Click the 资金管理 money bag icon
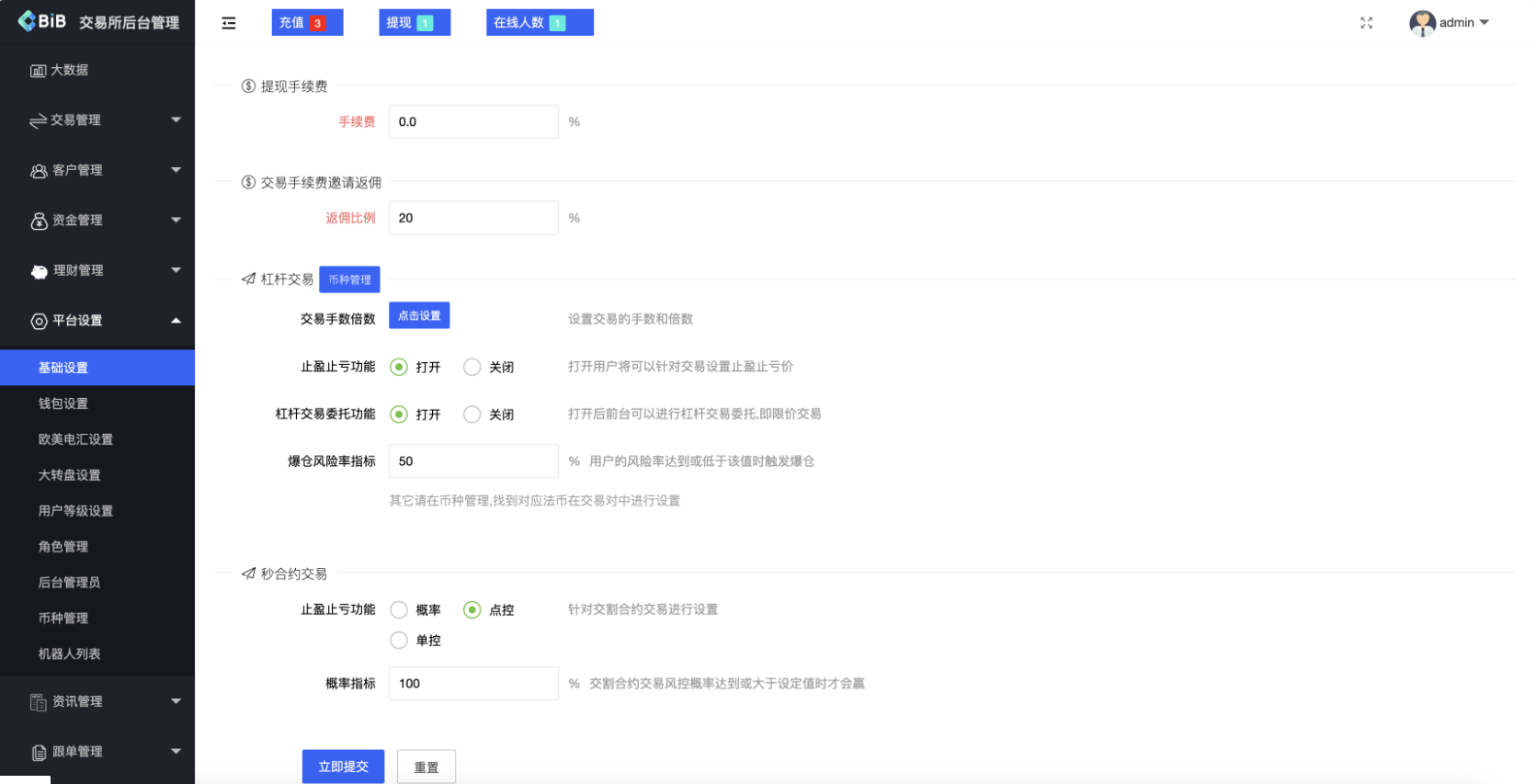The height and width of the screenshot is (784, 1536). 39,221
